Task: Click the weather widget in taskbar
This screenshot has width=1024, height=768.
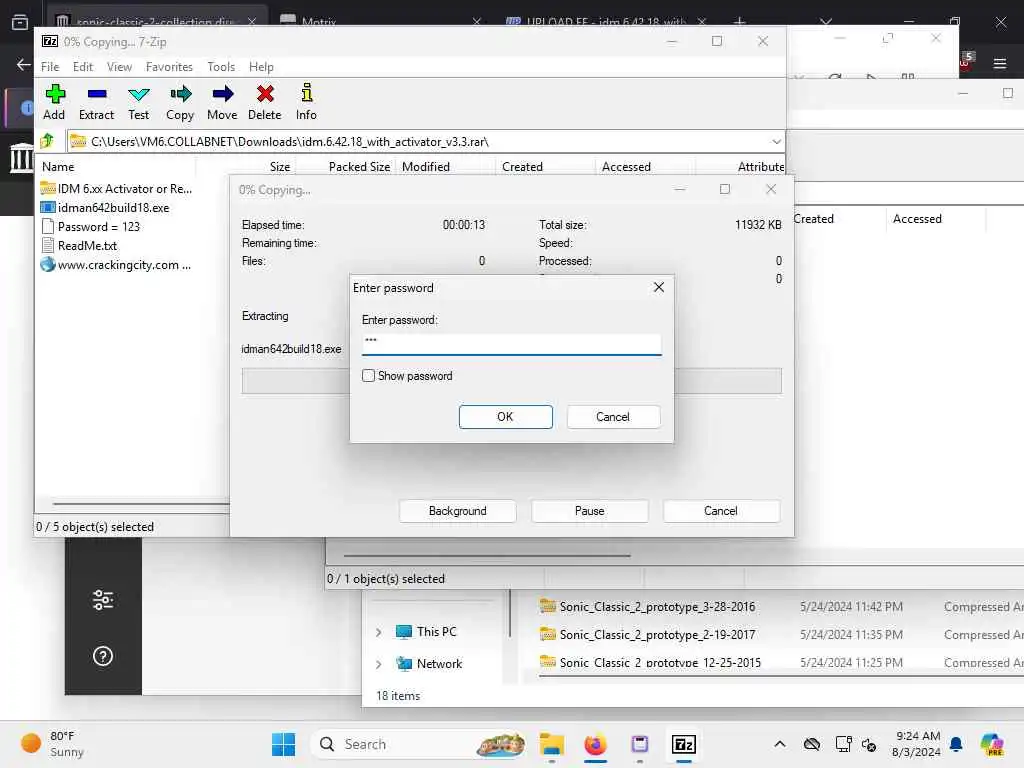Action: 52,744
